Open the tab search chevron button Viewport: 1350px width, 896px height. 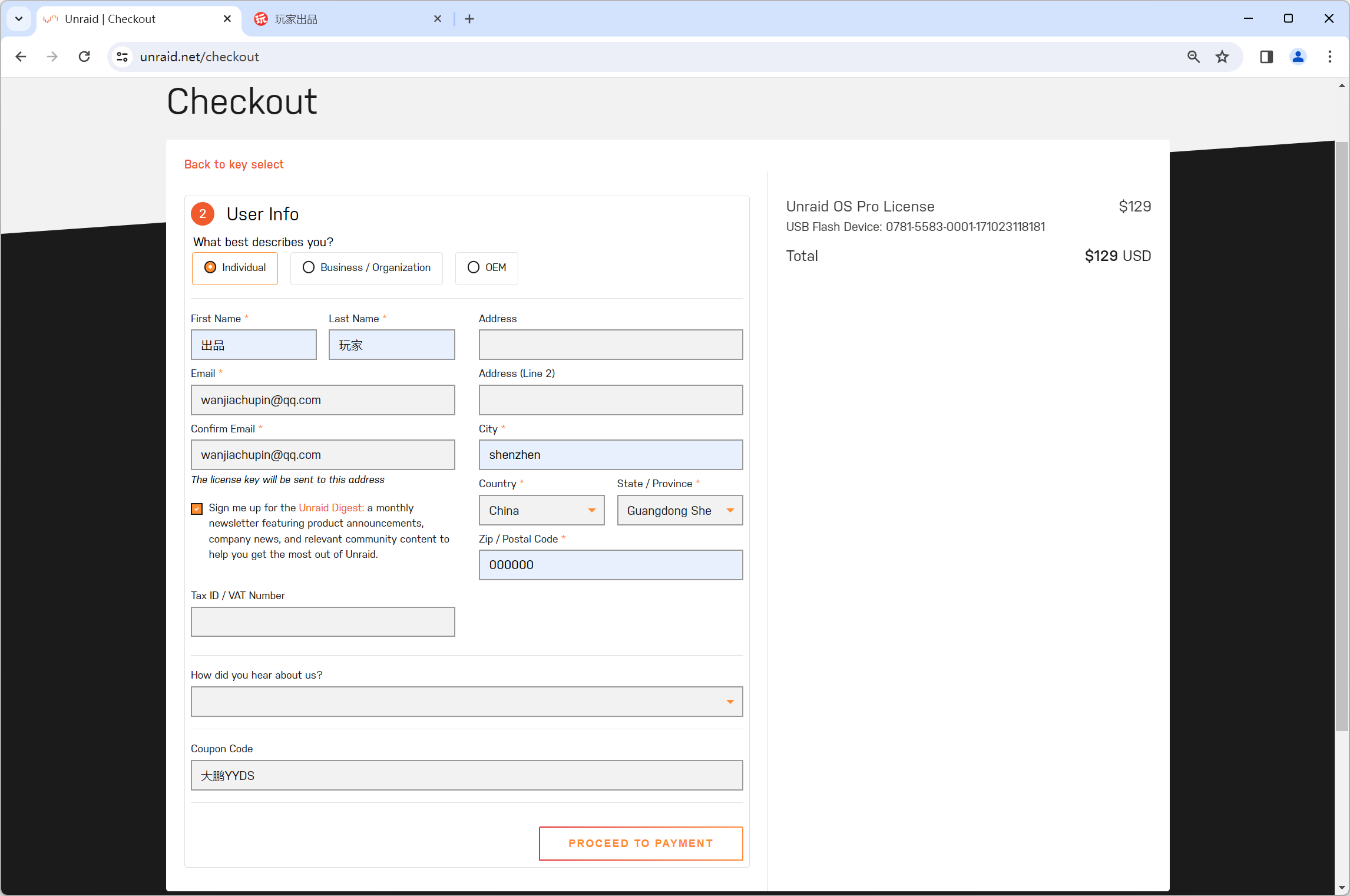point(19,19)
